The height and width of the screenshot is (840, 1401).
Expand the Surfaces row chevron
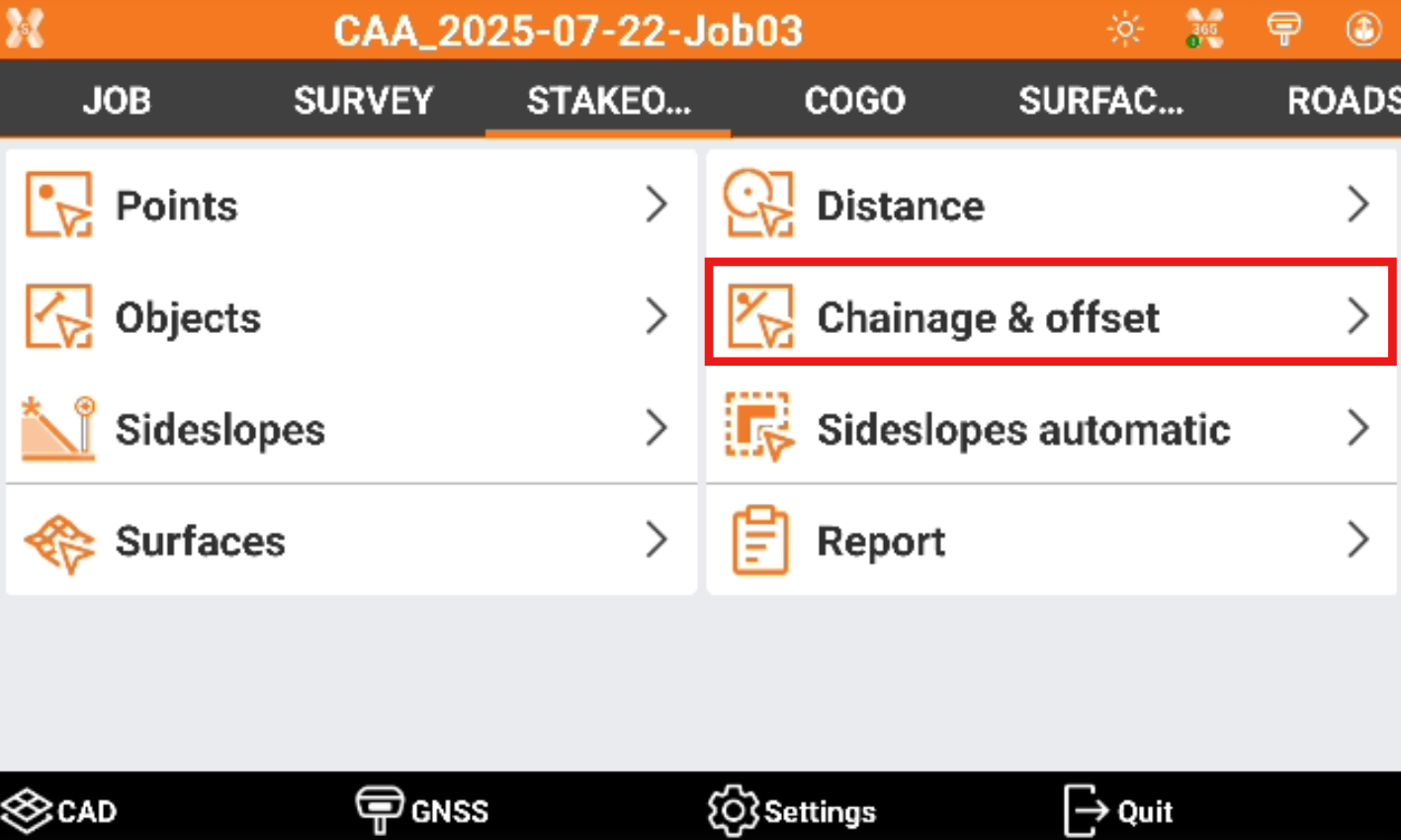pyautogui.click(x=657, y=541)
